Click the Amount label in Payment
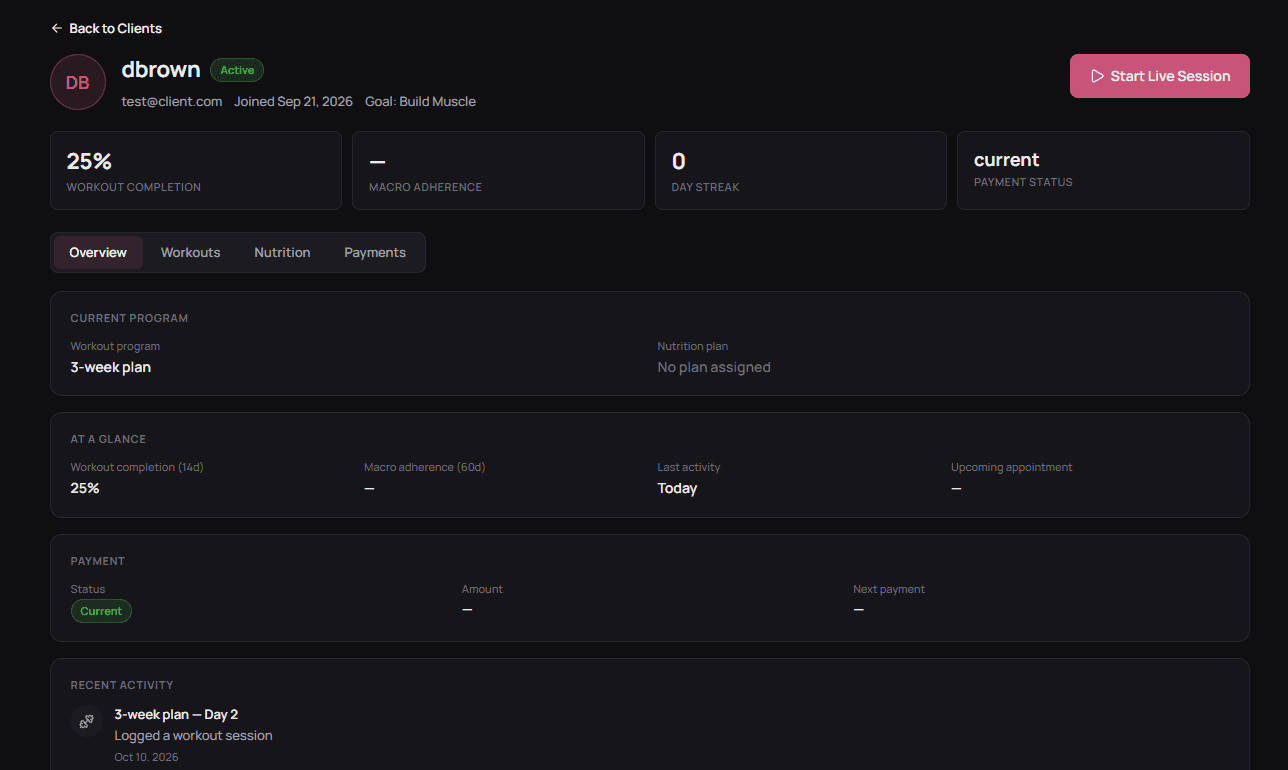 coord(482,589)
